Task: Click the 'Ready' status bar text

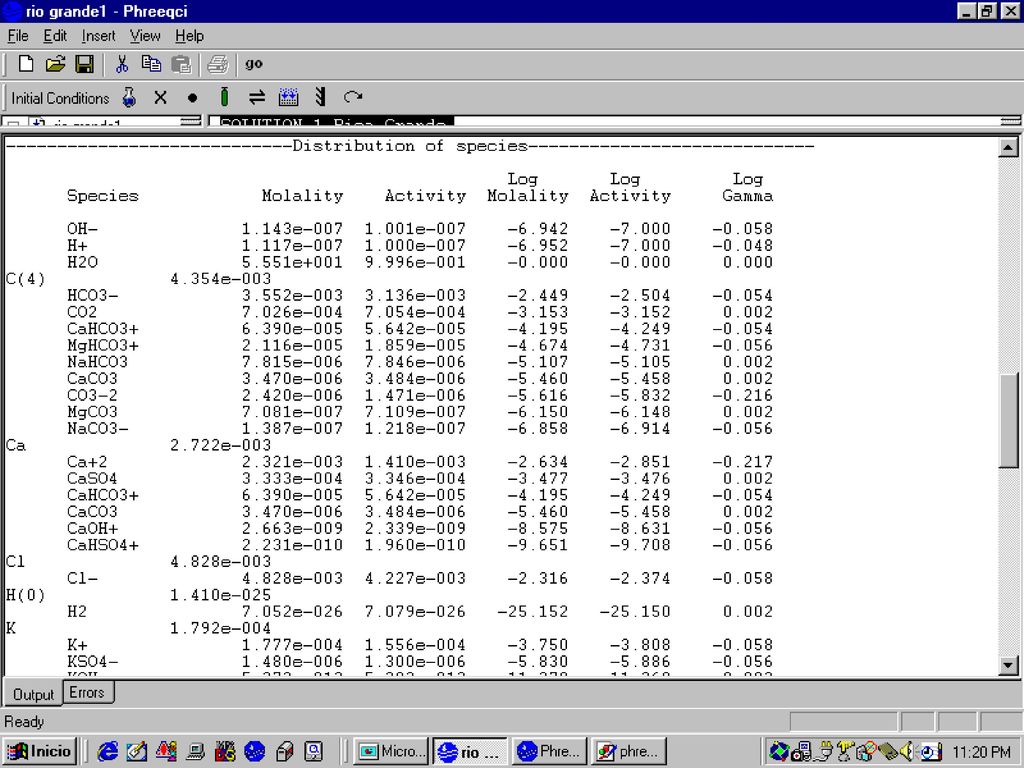Action: point(24,722)
